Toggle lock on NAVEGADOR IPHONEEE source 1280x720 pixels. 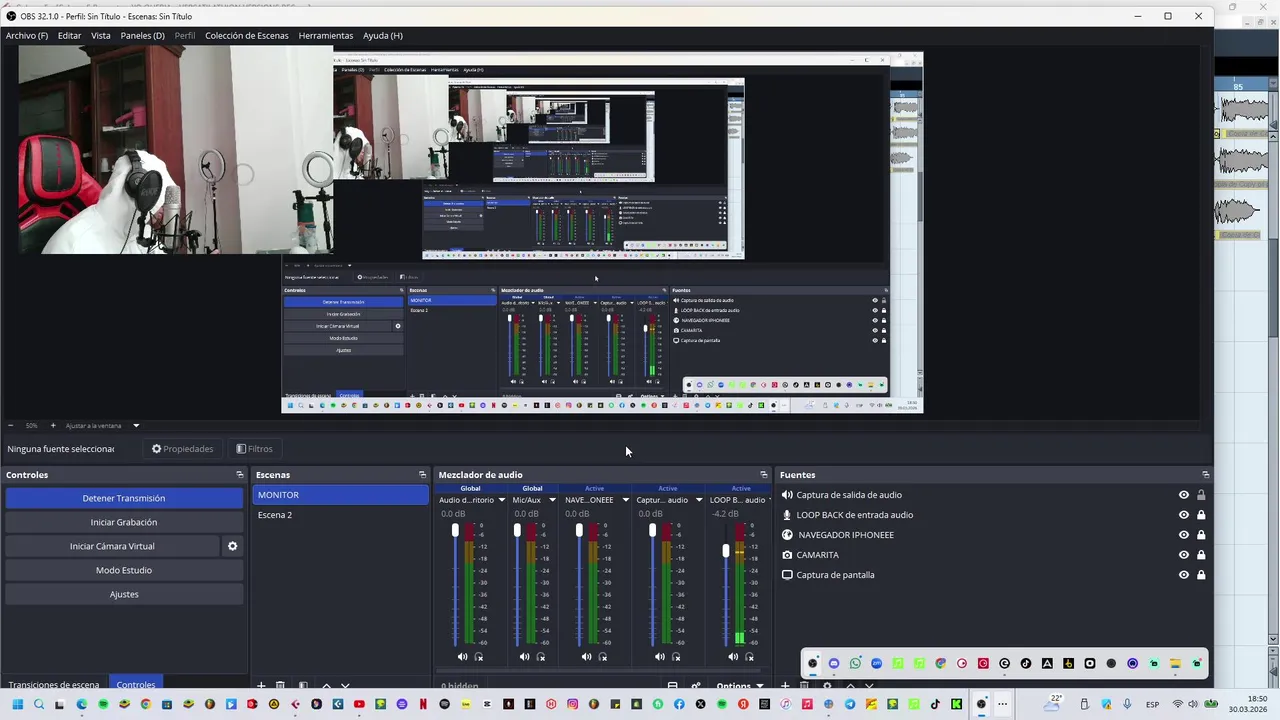(1201, 535)
